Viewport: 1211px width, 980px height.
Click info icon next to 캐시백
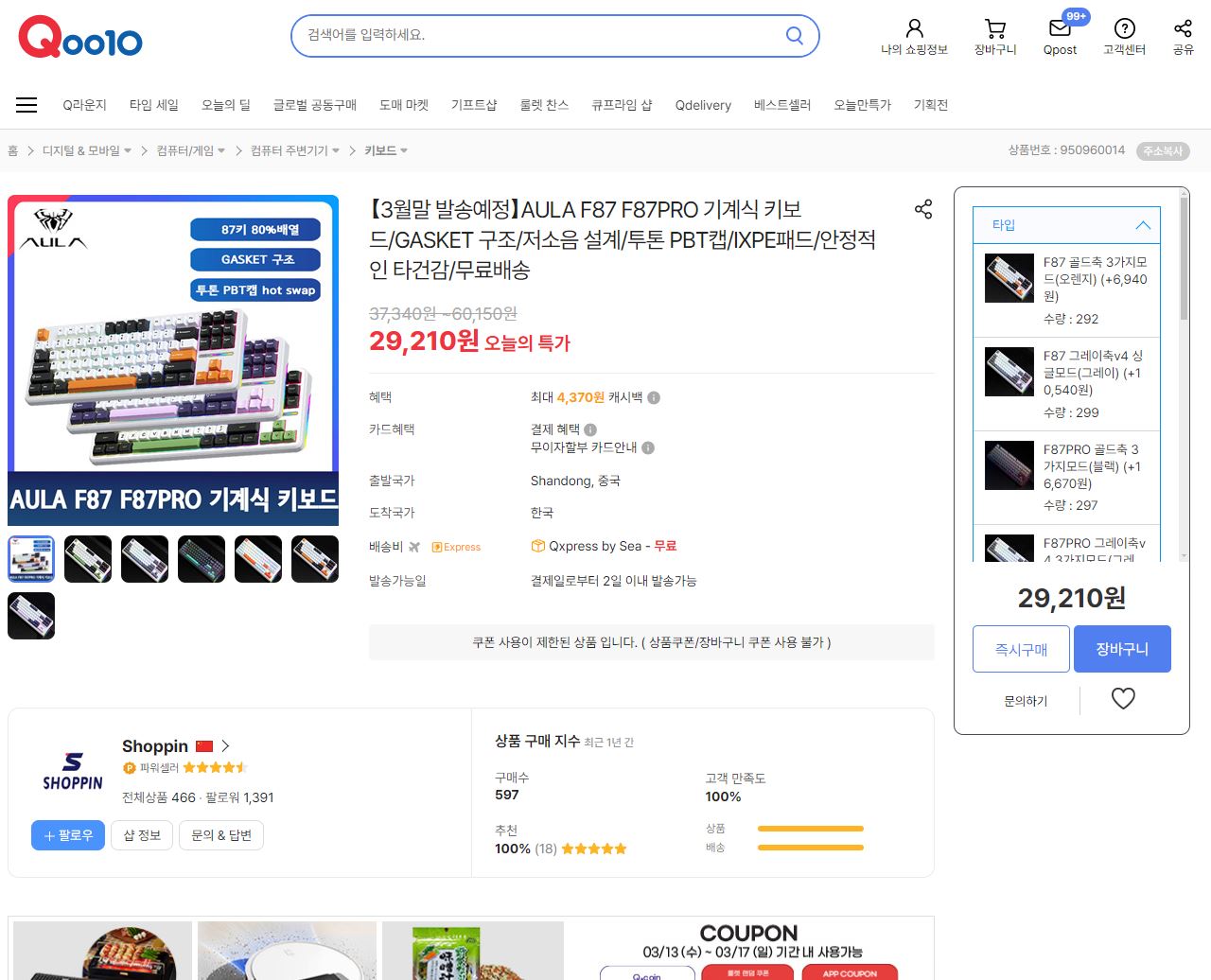pyautogui.click(x=654, y=397)
